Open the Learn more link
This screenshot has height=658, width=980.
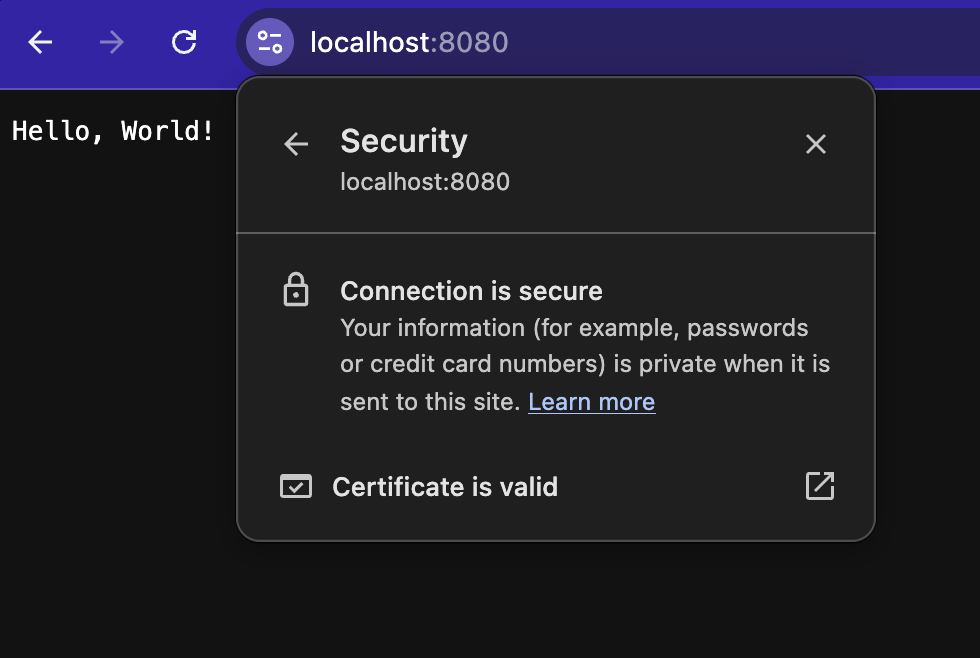tap(591, 401)
